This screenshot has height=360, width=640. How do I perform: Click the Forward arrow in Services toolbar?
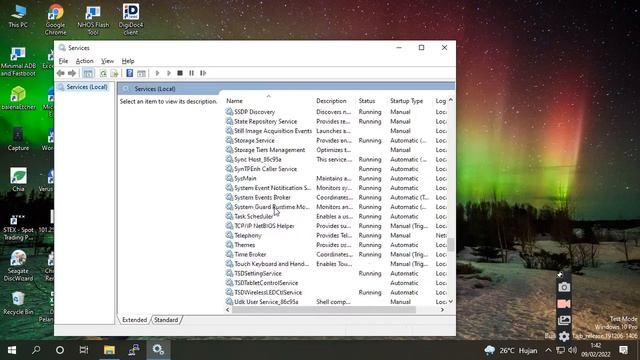[72, 73]
